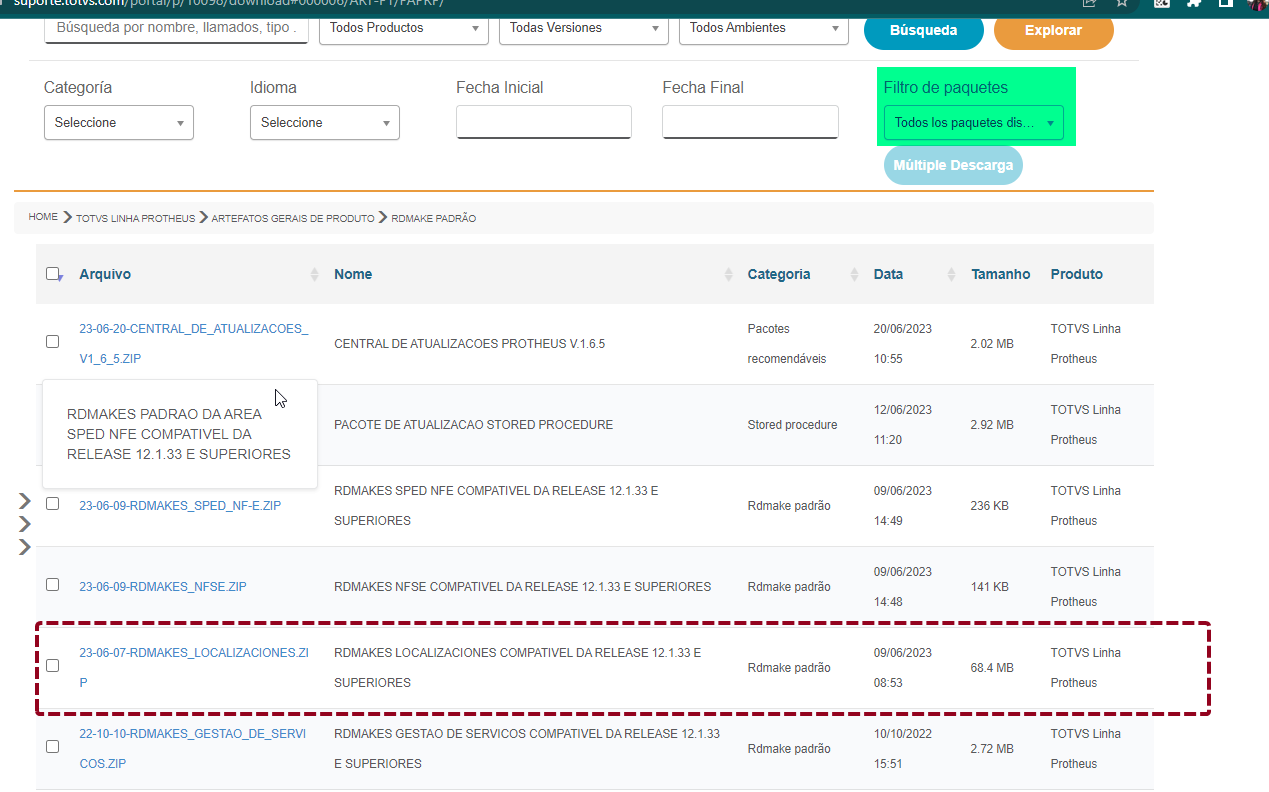Screen dimensions: 1269x792
Task: Download 22-10-10-RDMAKES_GESTAO_DE_SERVICOS.ZIP
Action: [x=193, y=748]
